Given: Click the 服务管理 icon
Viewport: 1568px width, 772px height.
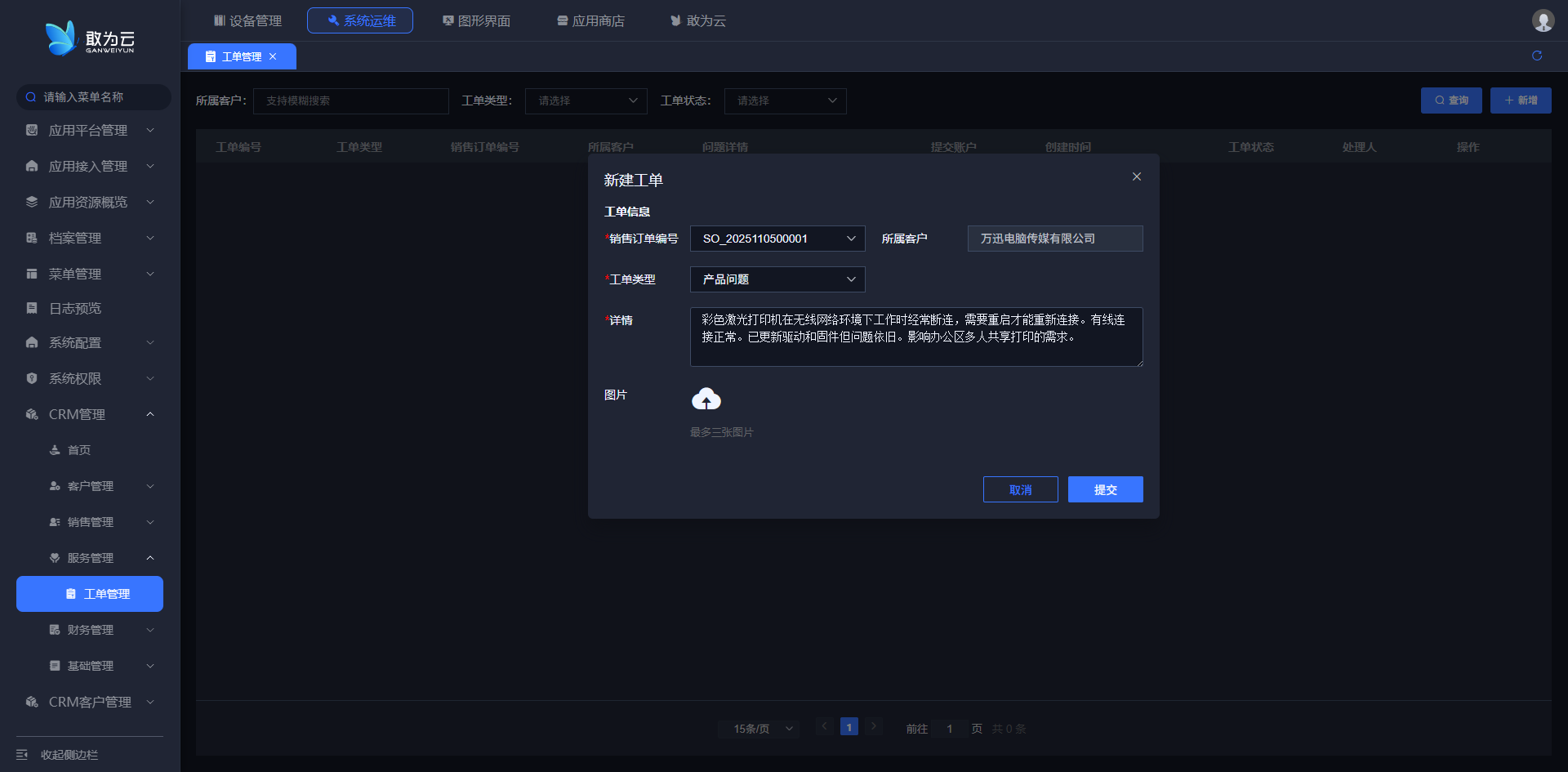Looking at the screenshot, I should point(55,558).
